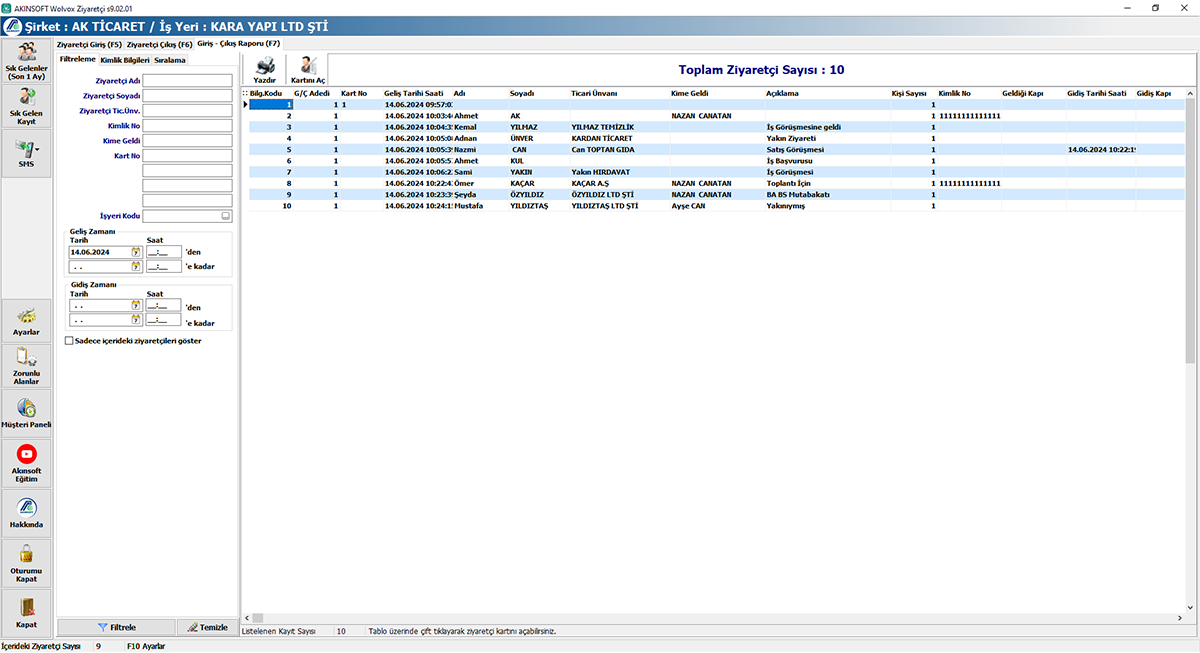Switch to Ziyaretçi Giriş (F5) tab
Viewport: 1200px width, 653px height.
coord(89,45)
